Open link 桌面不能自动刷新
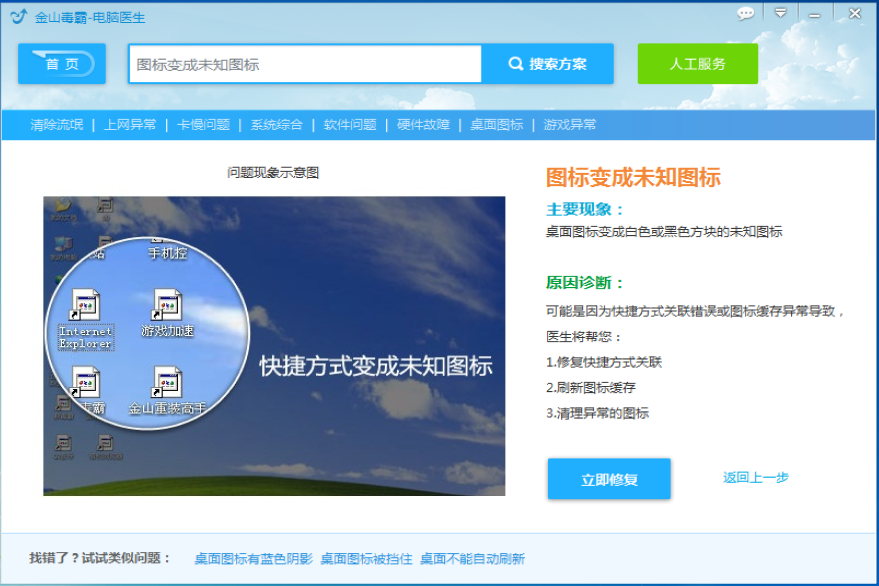 coord(473,559)
